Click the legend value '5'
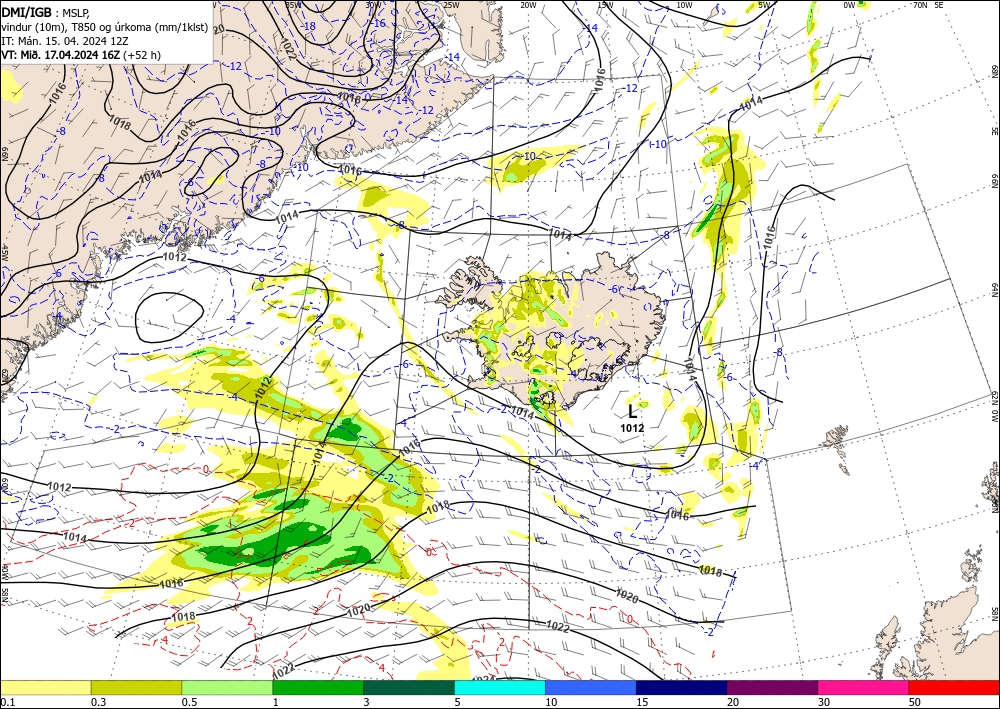 [x=457, y=702]
